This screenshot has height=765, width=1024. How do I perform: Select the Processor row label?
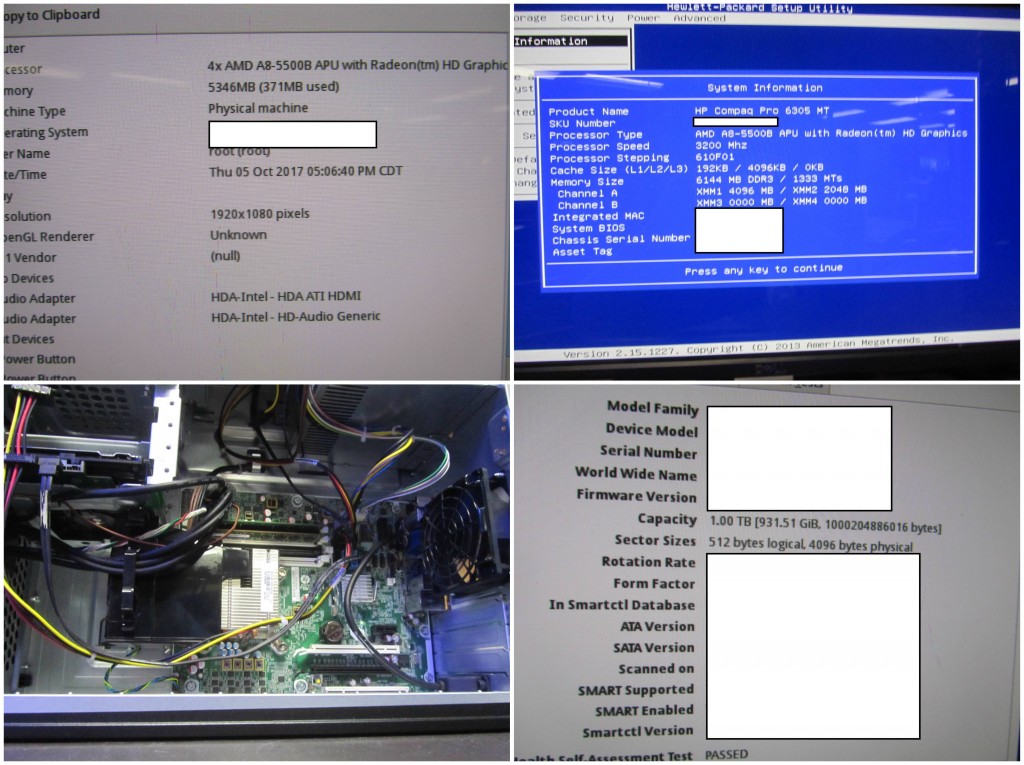pyautogui.click(x=23, y=69)
